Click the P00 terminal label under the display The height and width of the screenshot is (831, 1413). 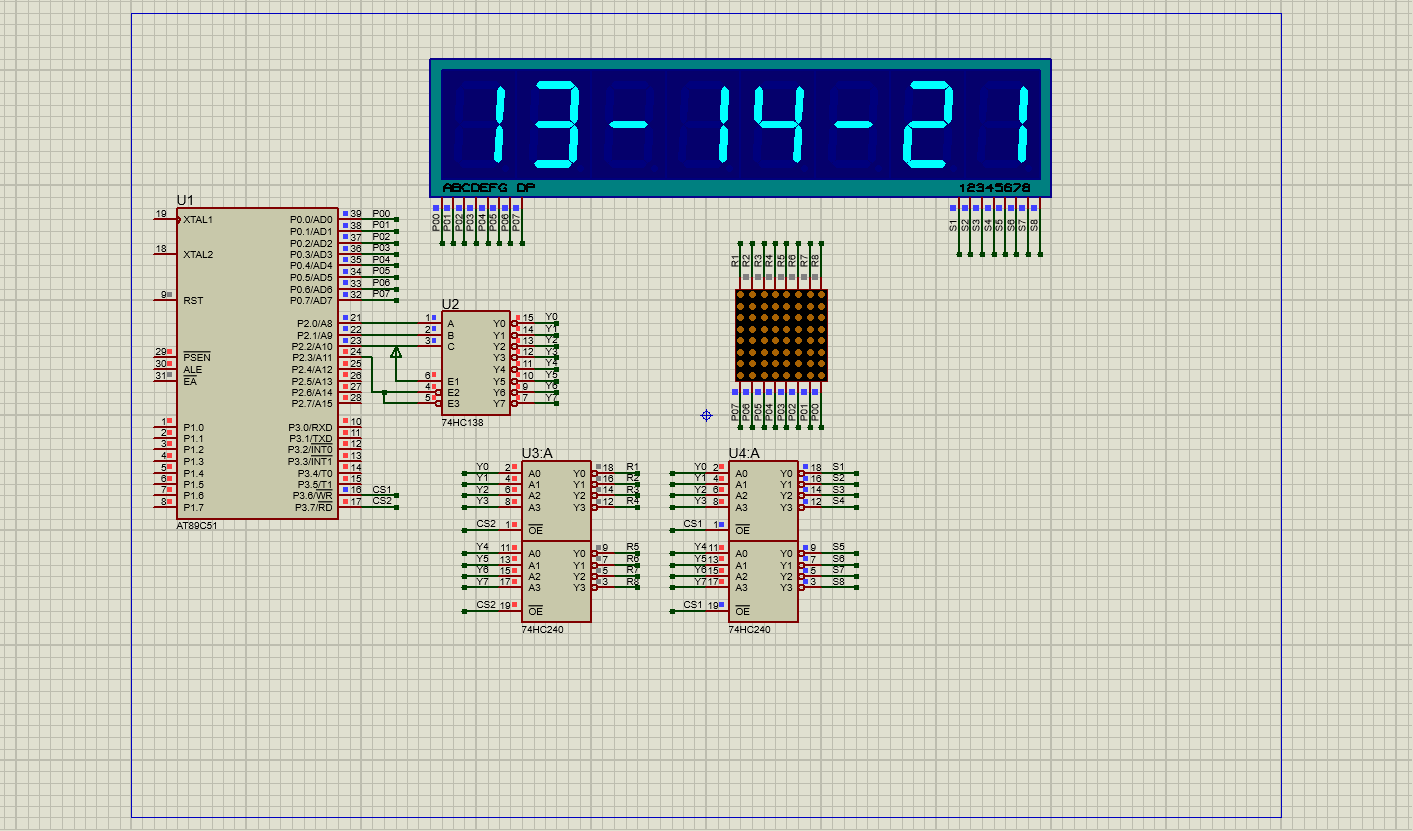point(436,222)
